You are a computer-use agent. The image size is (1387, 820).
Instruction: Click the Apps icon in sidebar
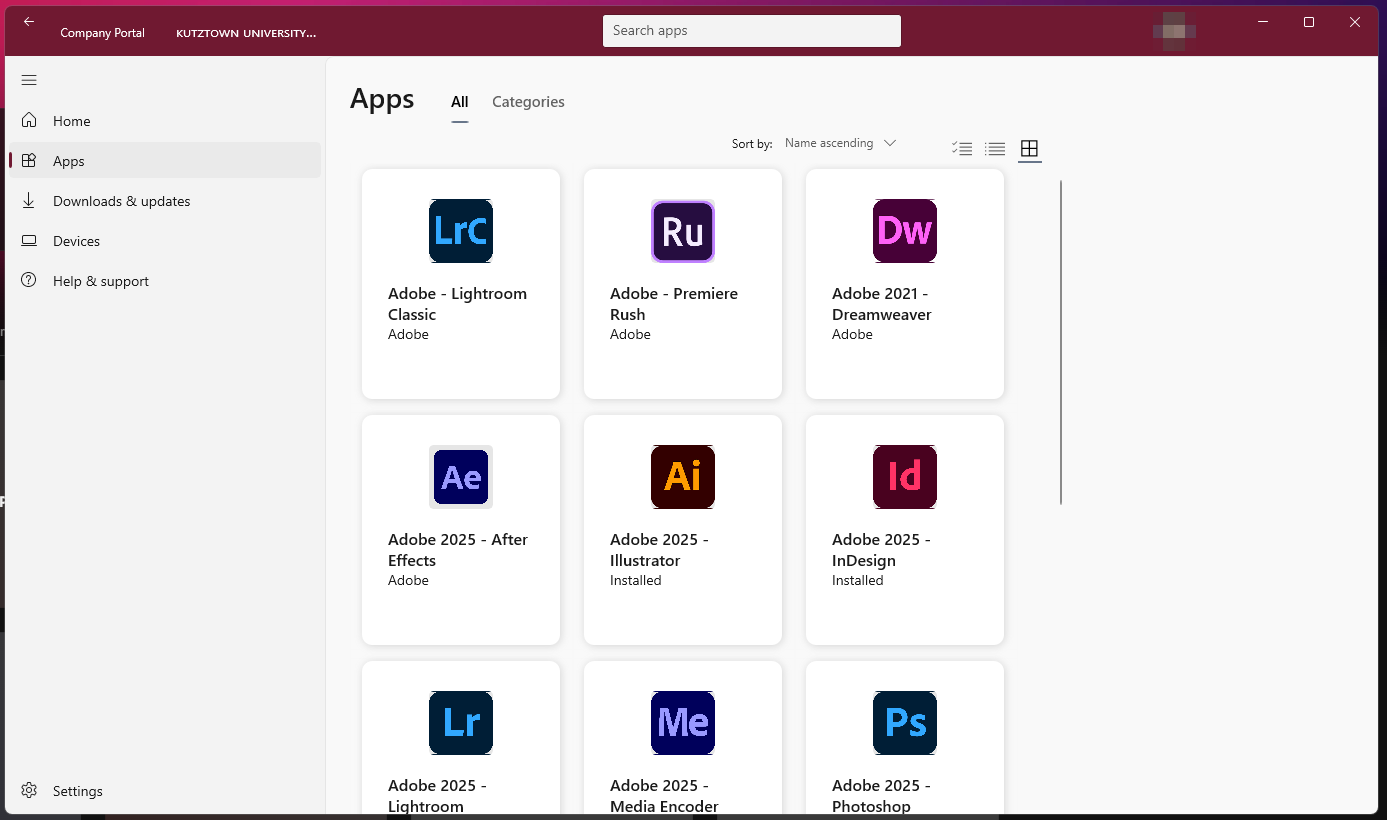29,160
